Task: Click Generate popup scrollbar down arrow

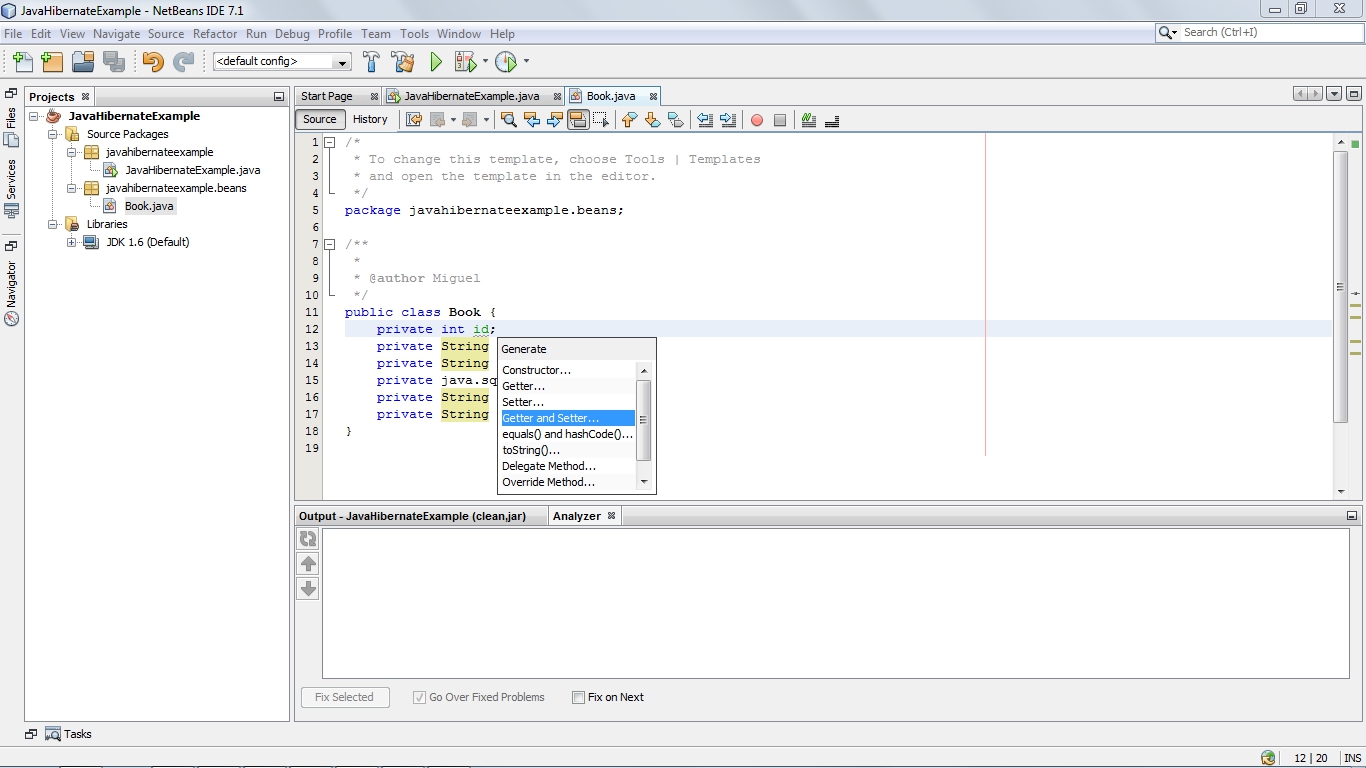Action: tap(644, 482)
